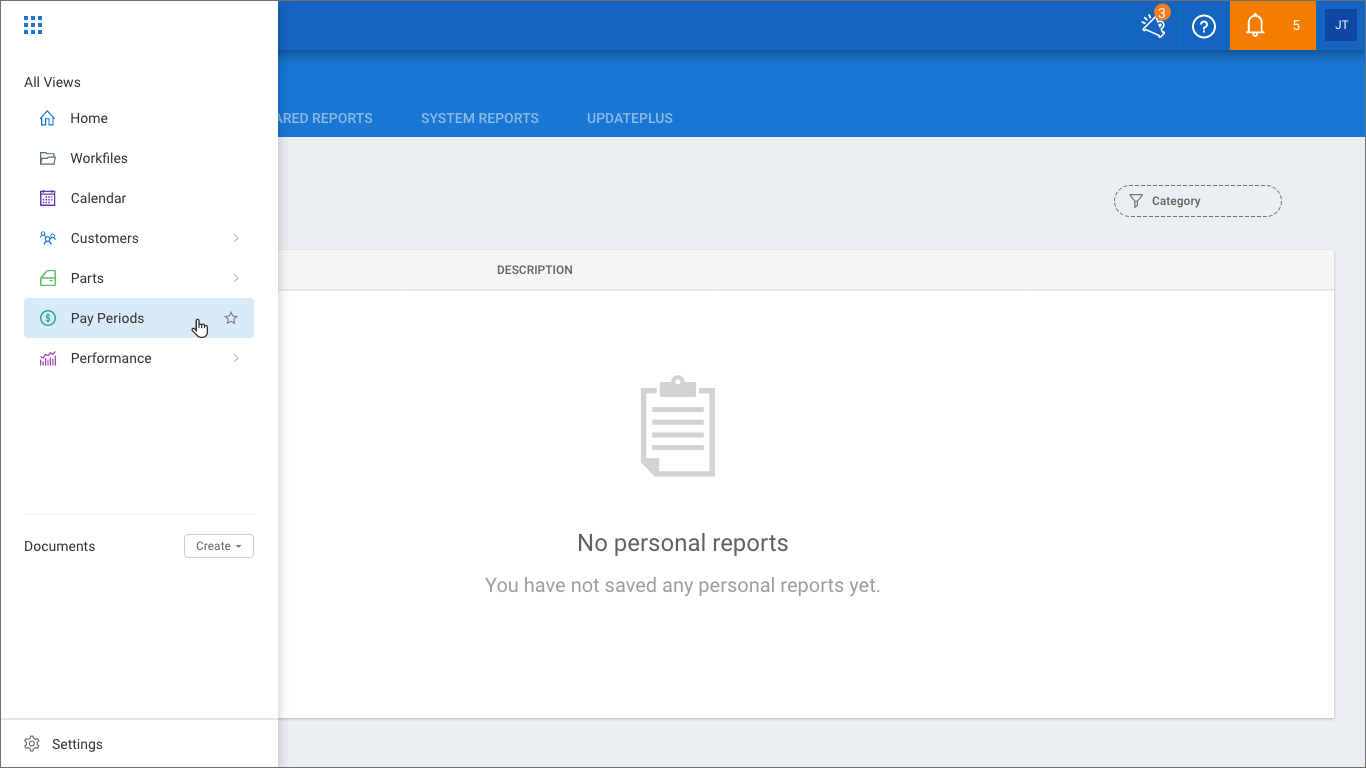Switch to the System Reports tab
The height and width of the screenshot is (768, 1366).
tap(480, 118)
